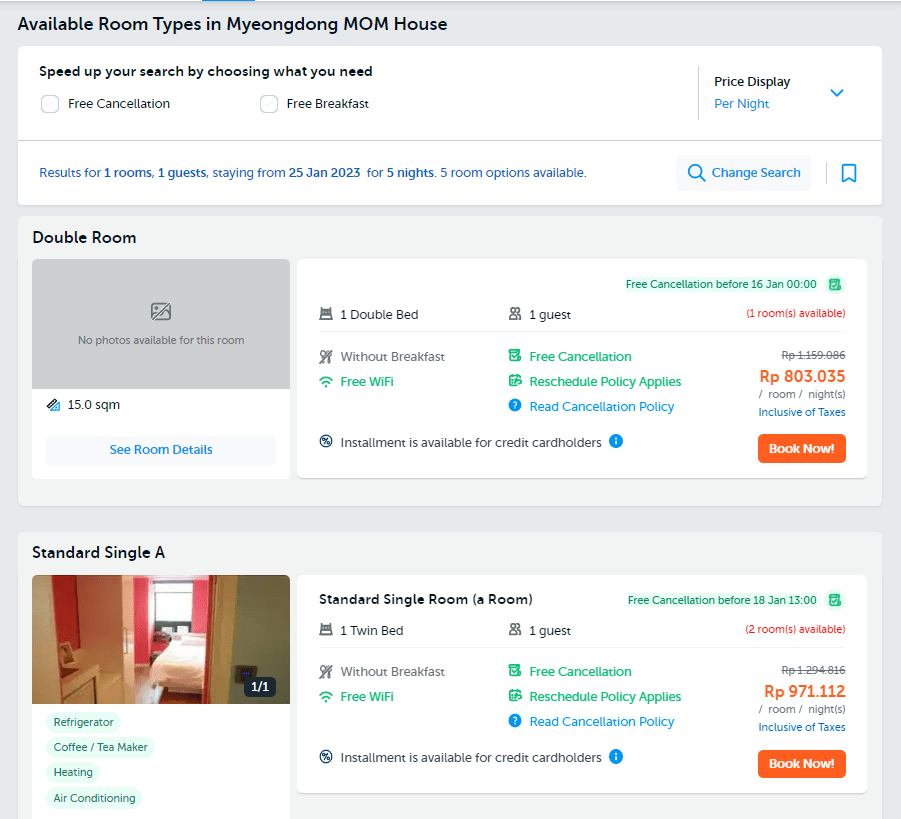Viewport: 901px width, 819px height.
Task: Click the Double Room free cancellation calendar badge
Action: tap(835, 284)
